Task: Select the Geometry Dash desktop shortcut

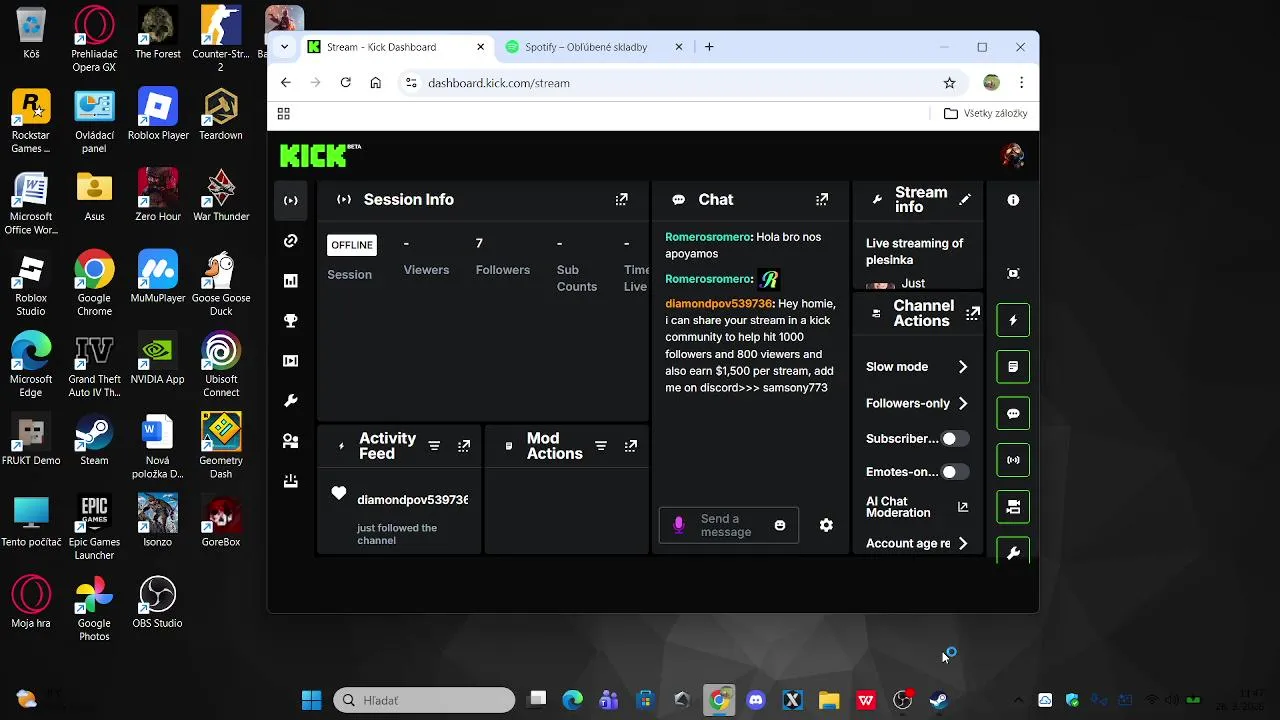Action: coord(221,446)
